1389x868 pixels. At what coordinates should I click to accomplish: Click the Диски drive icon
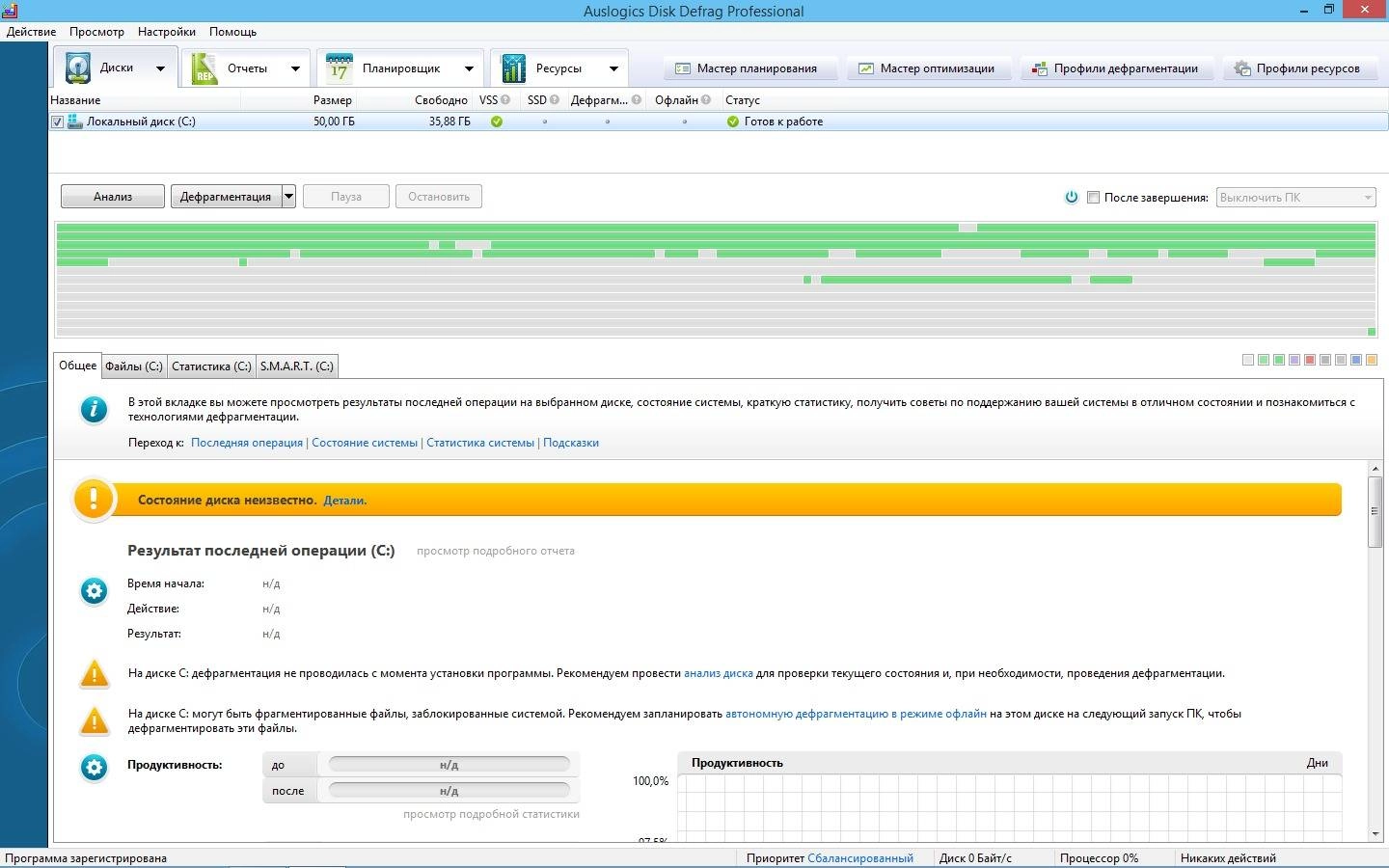click(x=77, y=68)
